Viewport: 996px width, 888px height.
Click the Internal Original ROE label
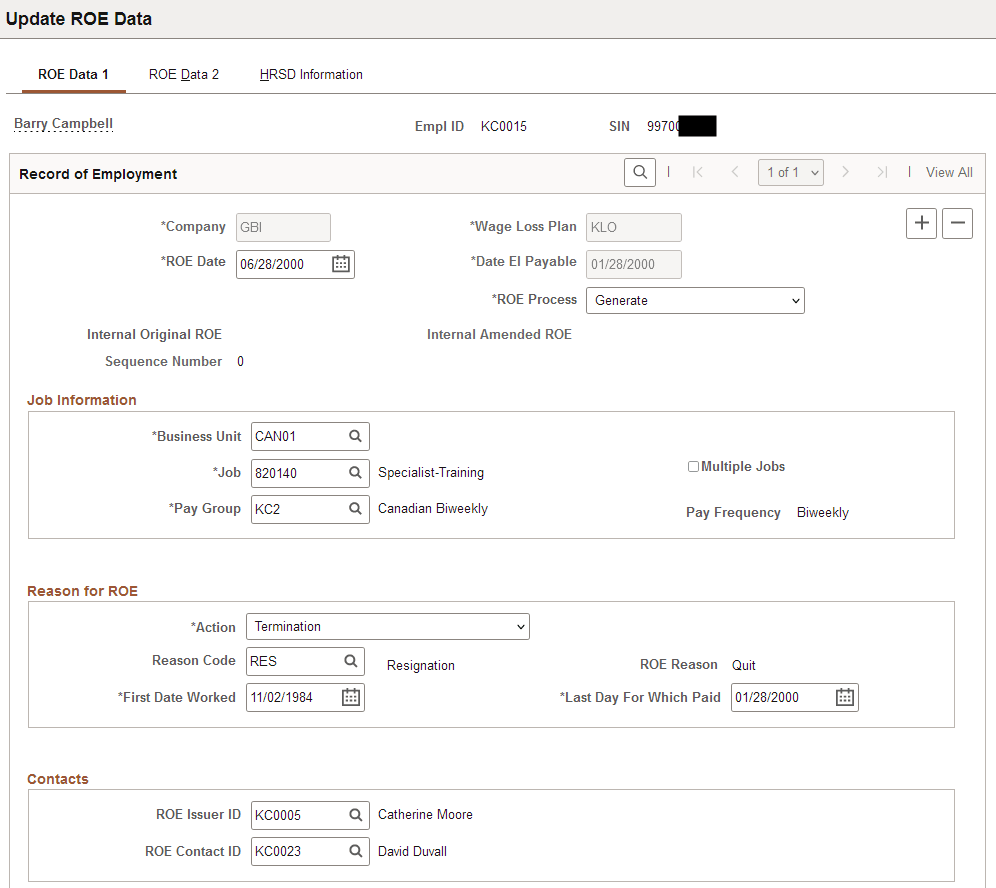click(x=154, y=334)
